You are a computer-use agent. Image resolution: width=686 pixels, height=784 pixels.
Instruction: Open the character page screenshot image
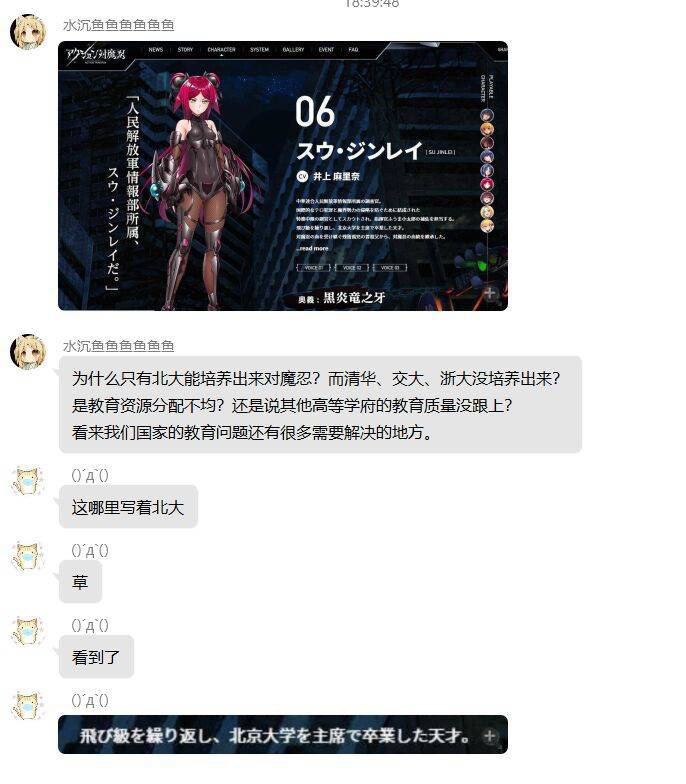pyautogui.click(x=282, y=176)
